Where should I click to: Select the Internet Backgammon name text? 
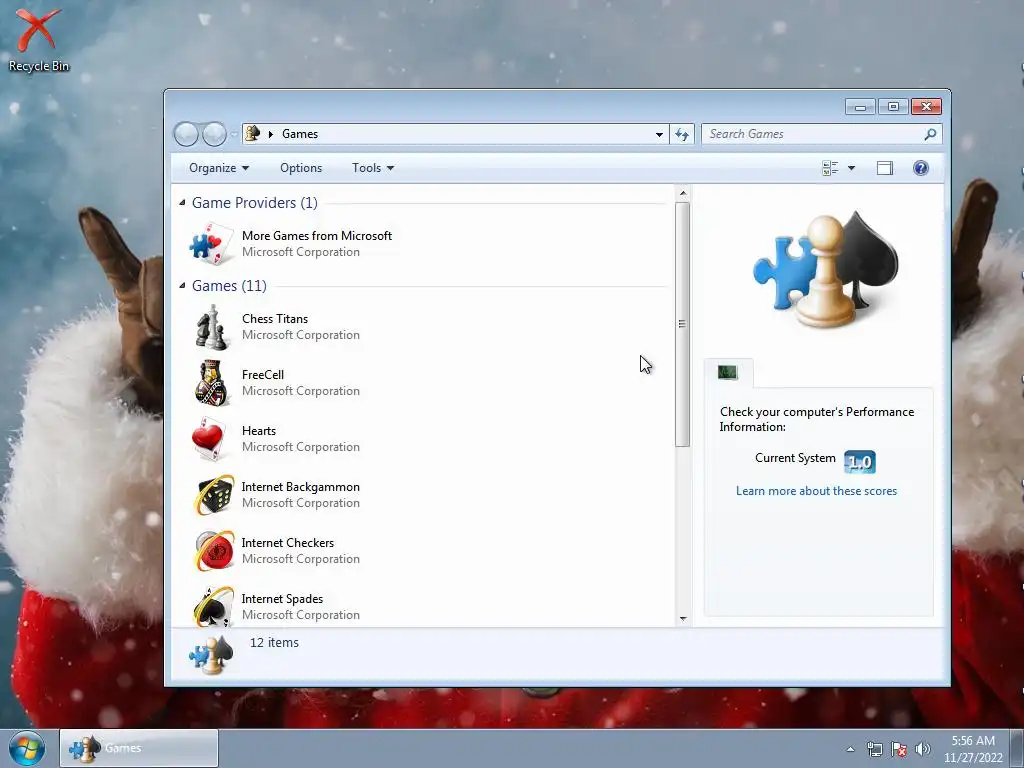tap(300, 487)
